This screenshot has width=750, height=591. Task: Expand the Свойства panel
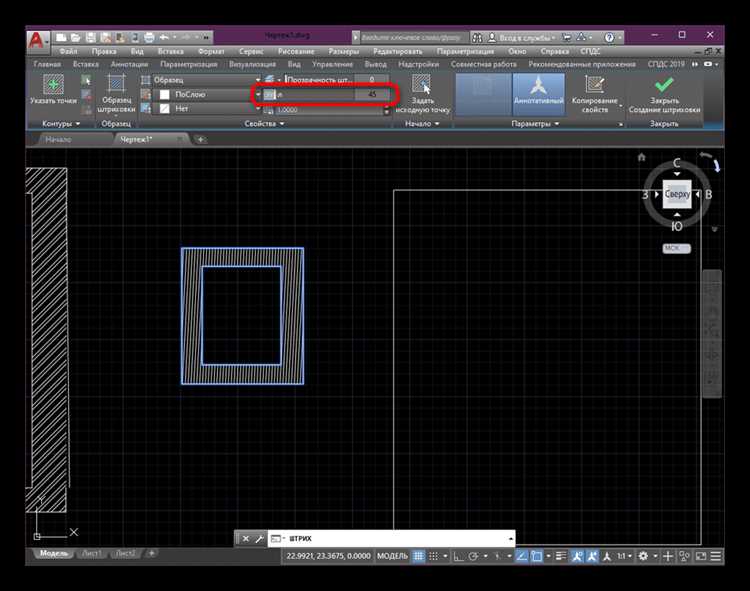[264, 124]
